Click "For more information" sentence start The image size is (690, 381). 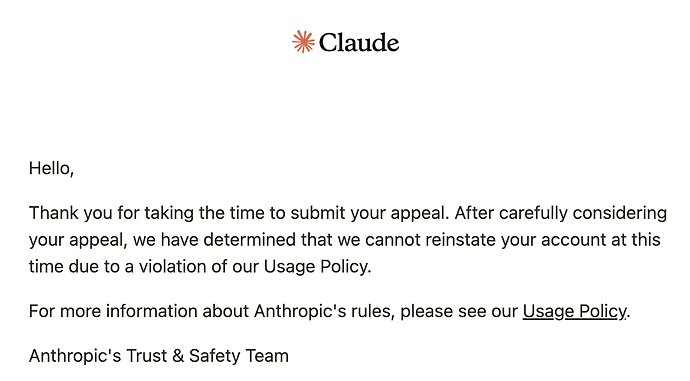[x=113, y=311]
